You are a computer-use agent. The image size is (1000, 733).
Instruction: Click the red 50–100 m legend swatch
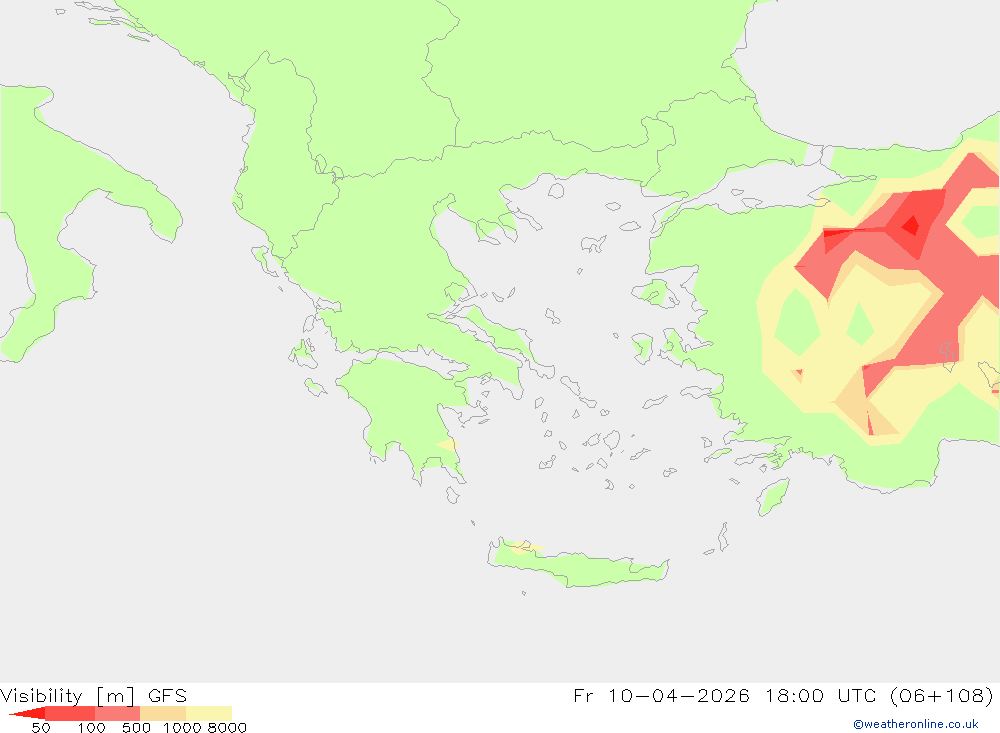pos(70,713)
